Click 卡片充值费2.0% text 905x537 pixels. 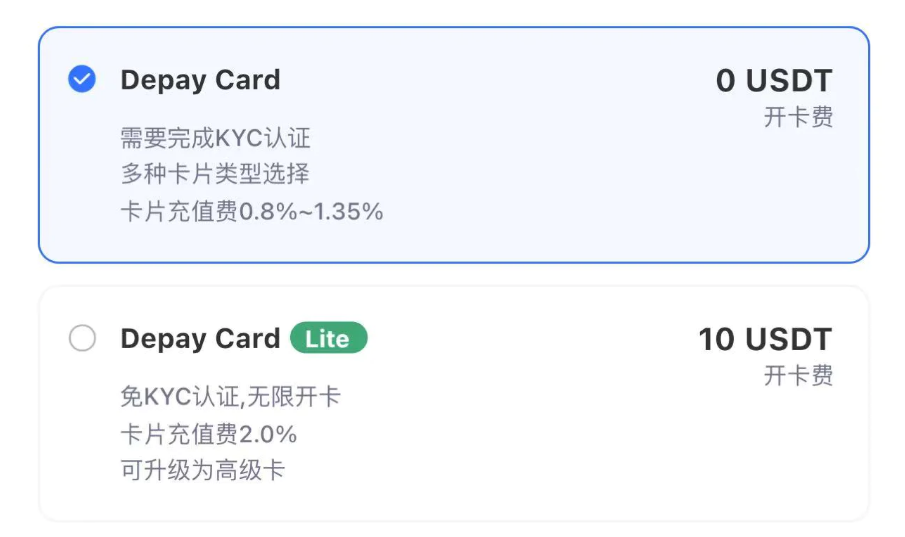(x=208, y=434)
